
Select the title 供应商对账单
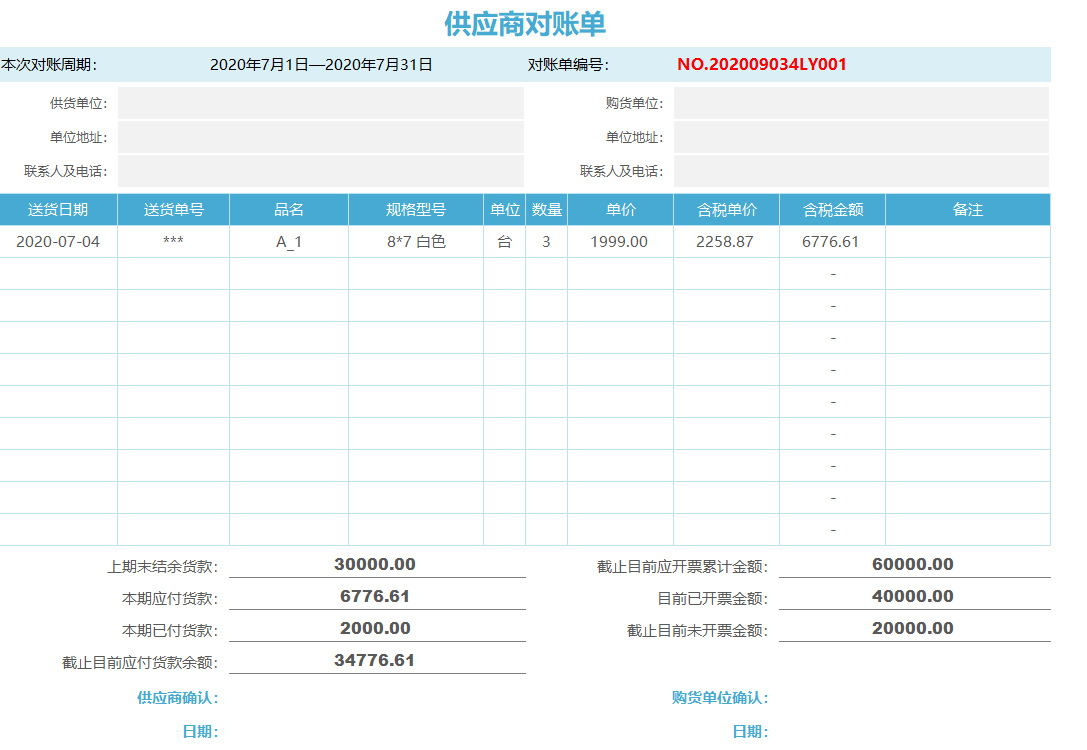[543, 18]
